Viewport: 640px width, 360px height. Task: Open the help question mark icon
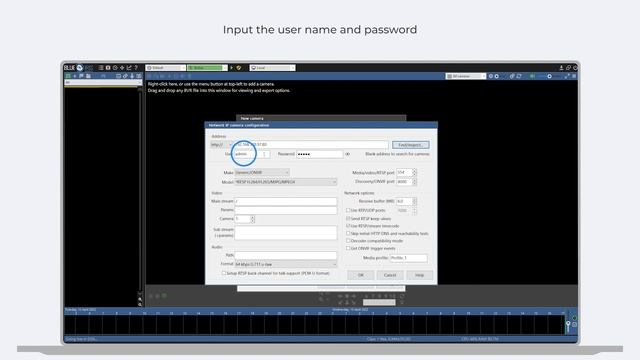(x=136, y=68)
